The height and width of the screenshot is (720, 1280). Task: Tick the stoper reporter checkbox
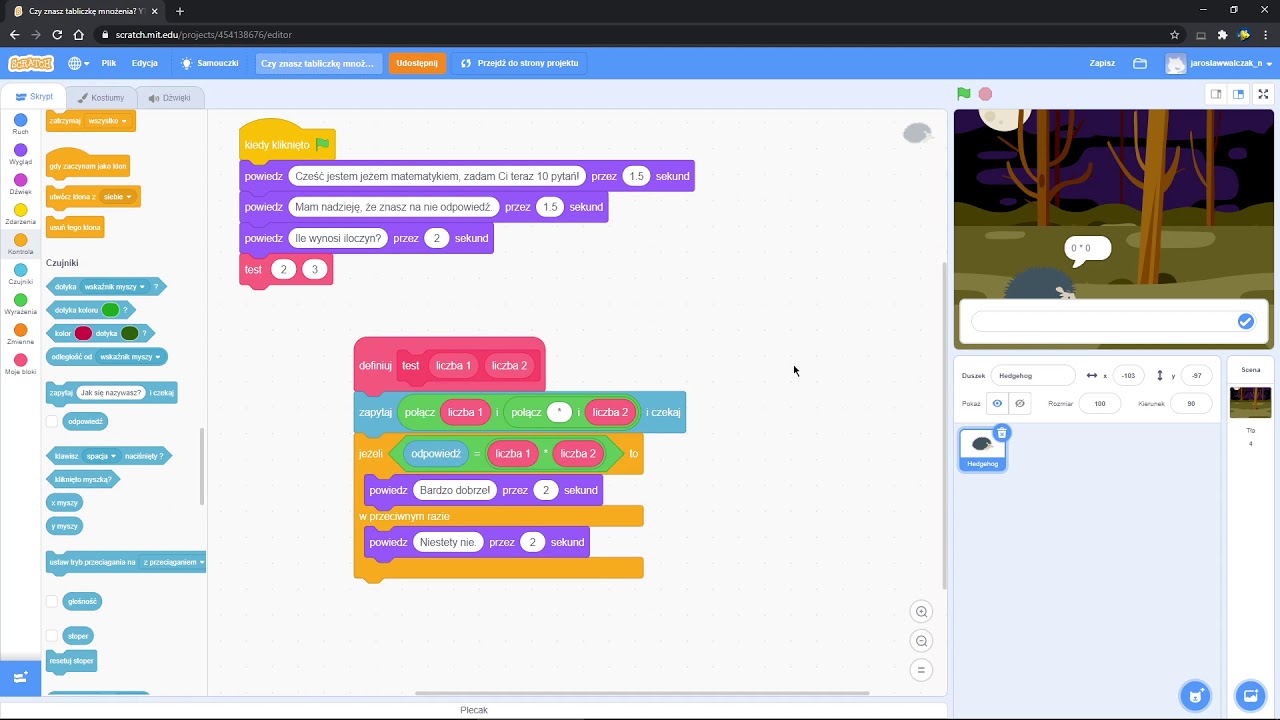coord(52,636)
